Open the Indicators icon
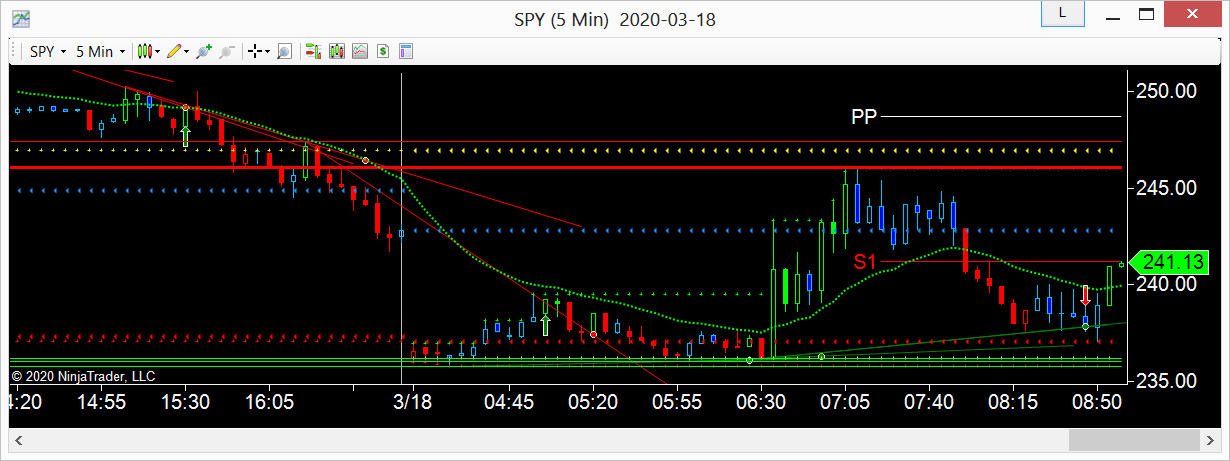This screenshot has width=1230, height=461. coord(360,51)
